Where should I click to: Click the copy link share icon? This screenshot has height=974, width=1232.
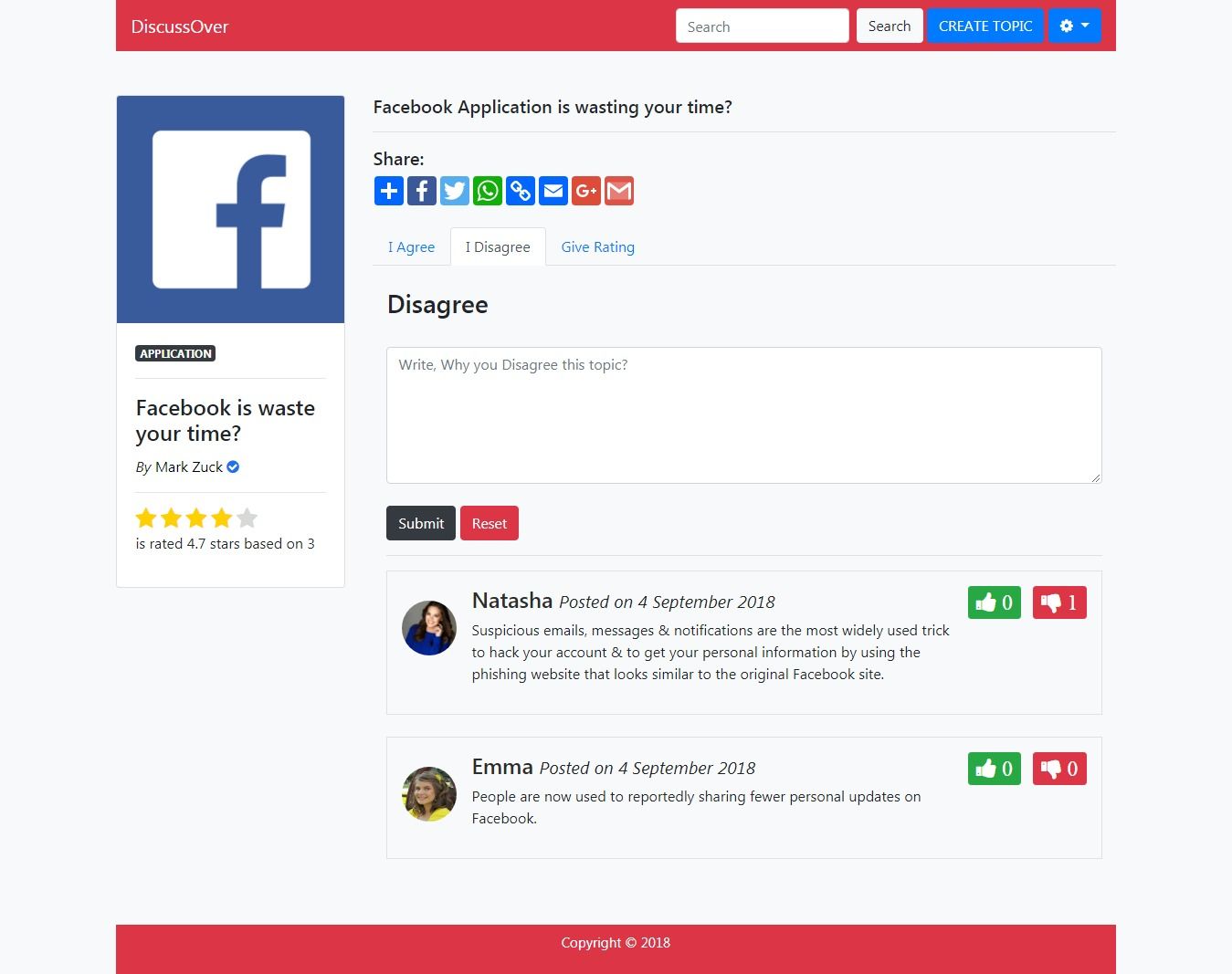pyautogui.click(x=521, y=191)
